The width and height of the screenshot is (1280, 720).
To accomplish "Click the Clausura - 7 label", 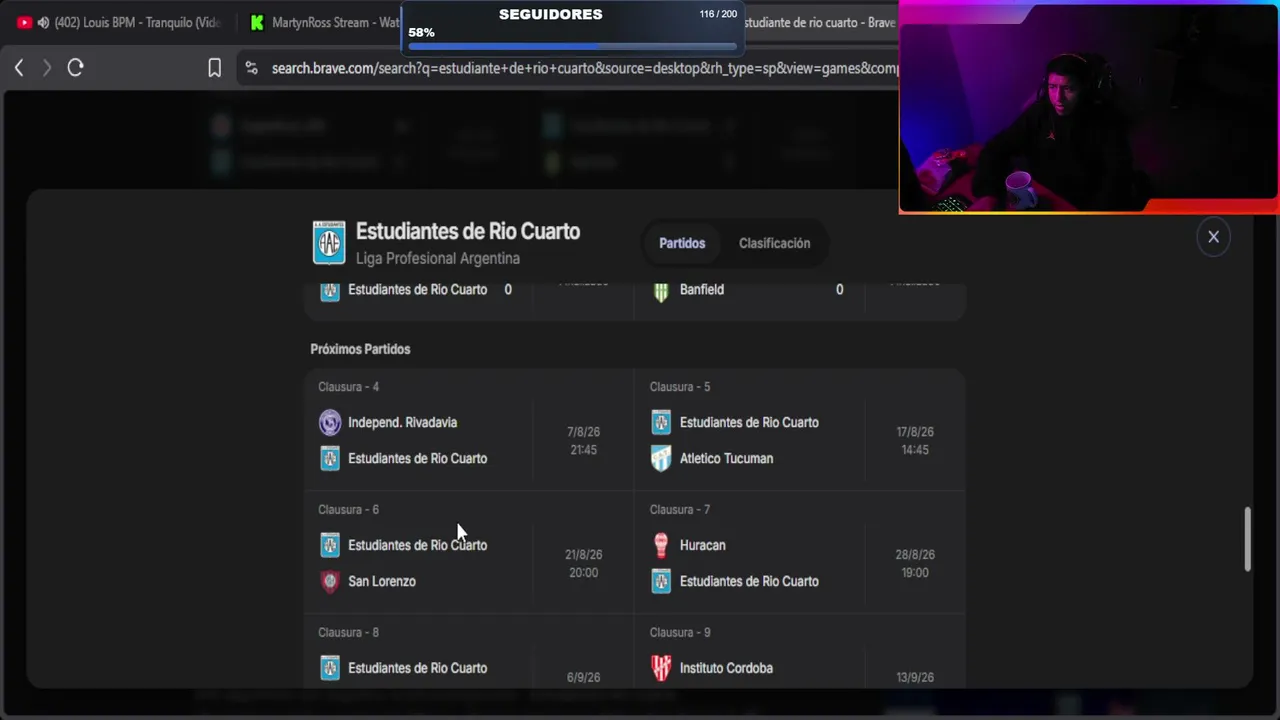I will point(680,510).
